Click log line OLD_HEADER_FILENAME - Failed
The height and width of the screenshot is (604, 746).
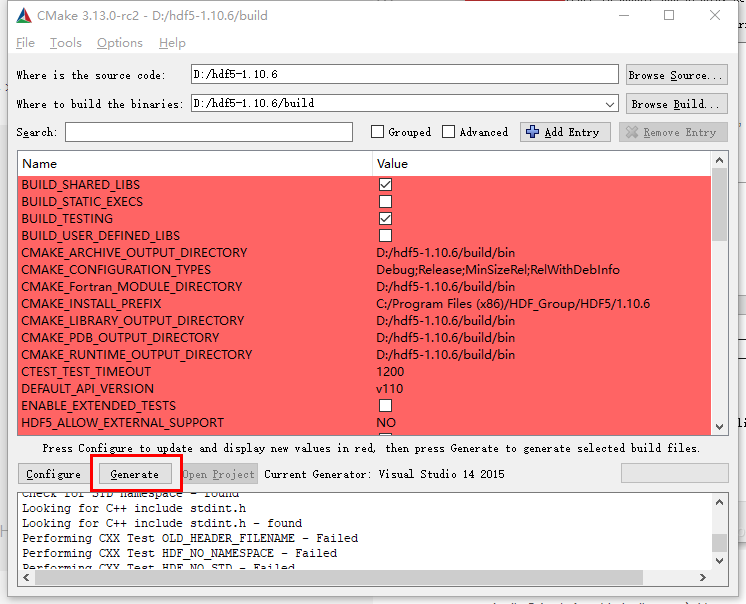[190, 538]
